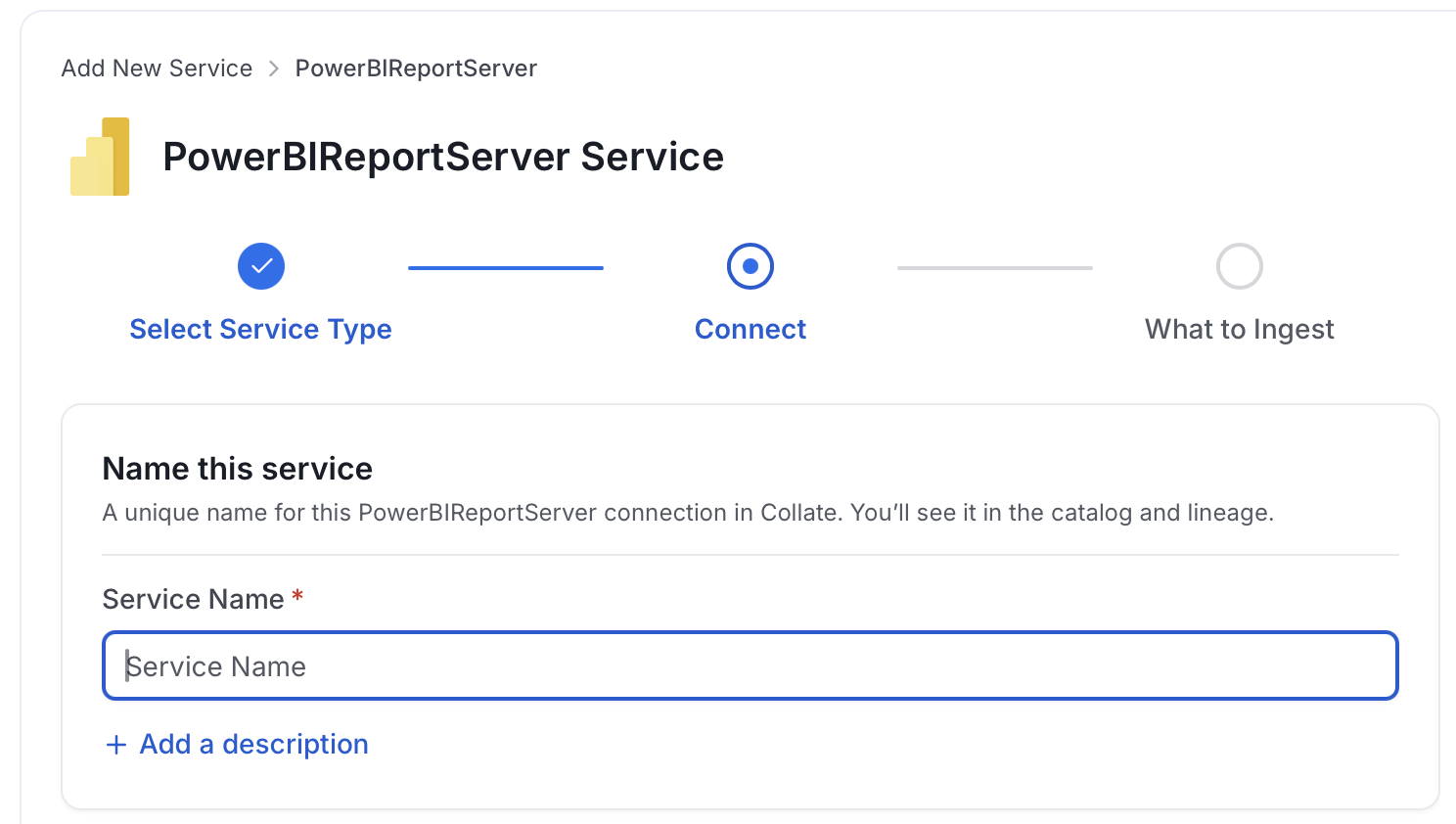Viewport: 1456px width, 824px height.
Task: Click the Connect step circle indicator
Action: click(x=751, y=266)
